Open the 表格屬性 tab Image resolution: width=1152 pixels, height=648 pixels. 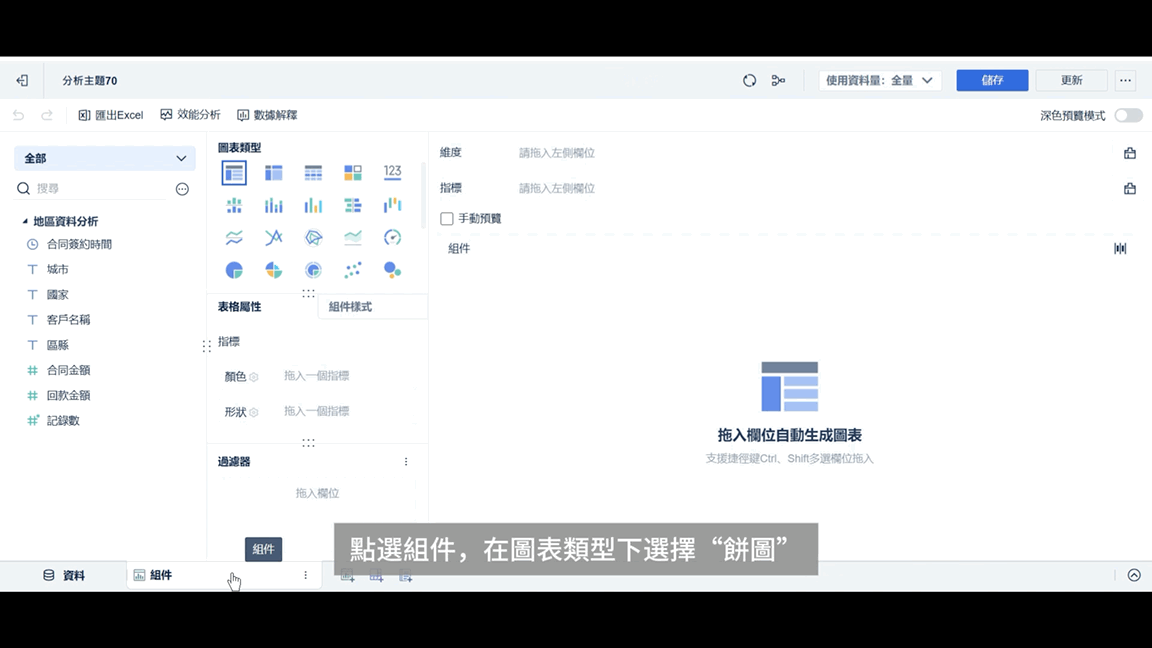[240, 307]
